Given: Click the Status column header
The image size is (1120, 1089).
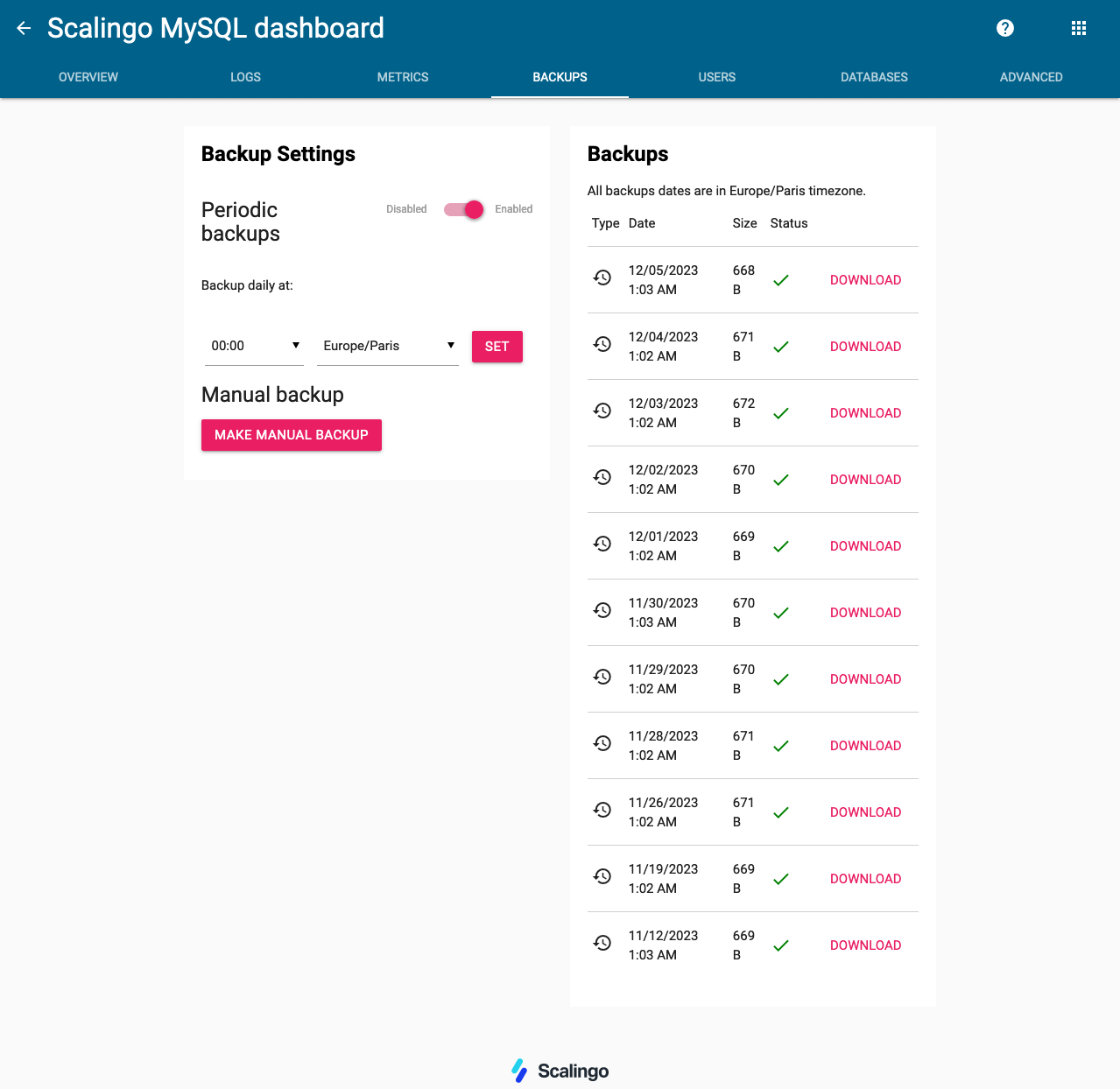Looking at the screenshot, I should click(x=789, y=223).
